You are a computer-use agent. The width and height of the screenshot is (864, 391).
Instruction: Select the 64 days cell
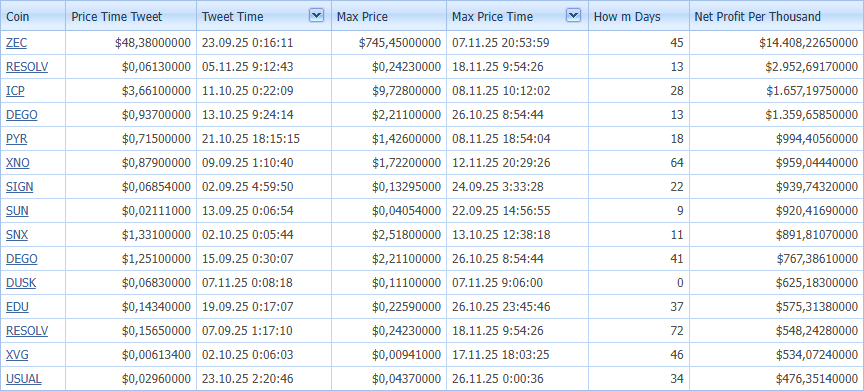coord(639,162)
